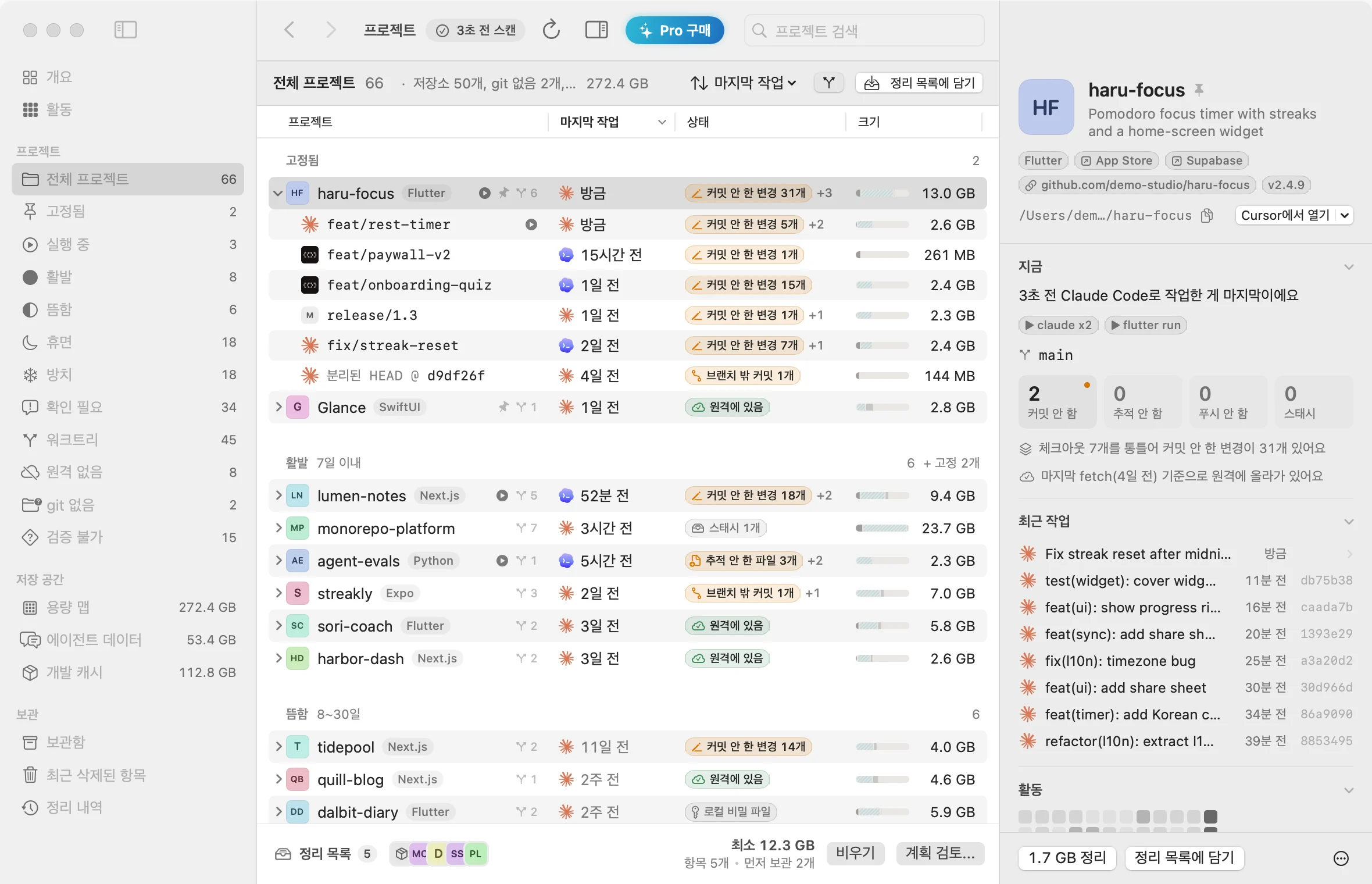Click running indicator on feat/rest-timer row

click(x=531, y=224)
